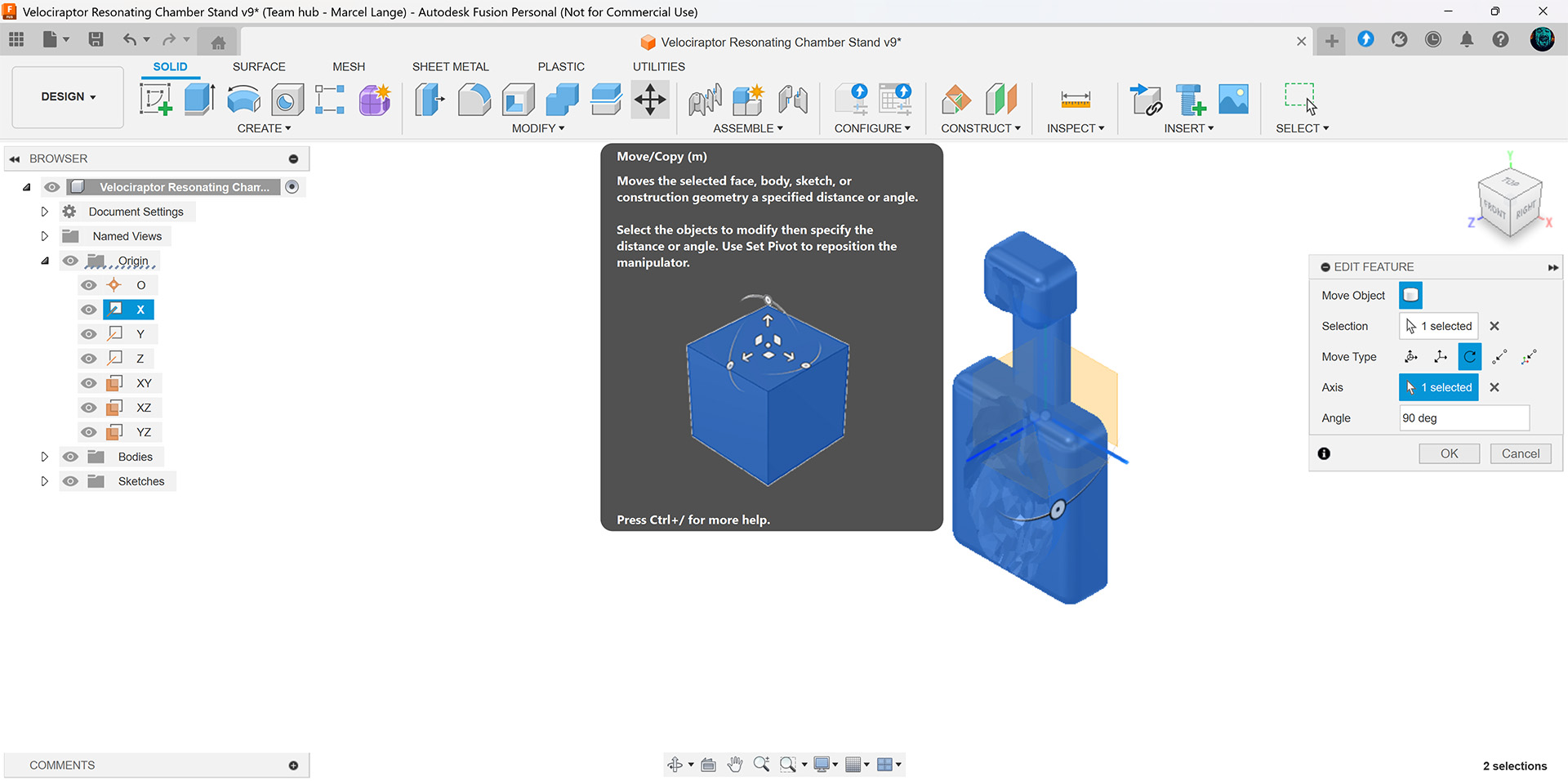
Task: Open the INSPECT menu
Action: 1076,128
